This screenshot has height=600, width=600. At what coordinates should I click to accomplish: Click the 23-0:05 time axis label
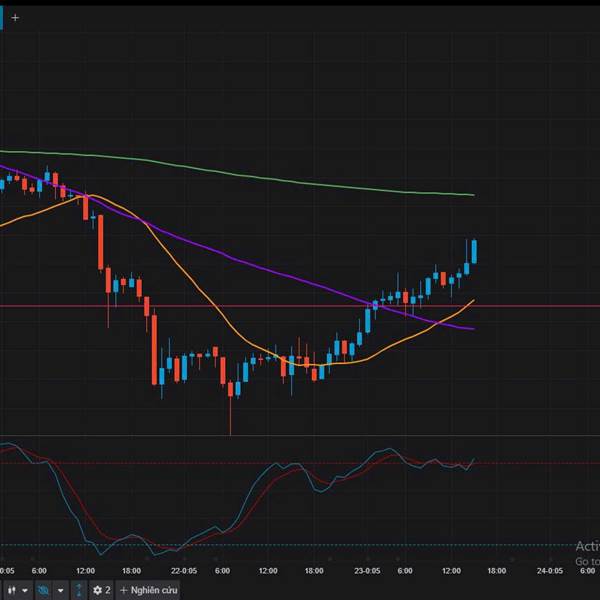pos(367,571)
